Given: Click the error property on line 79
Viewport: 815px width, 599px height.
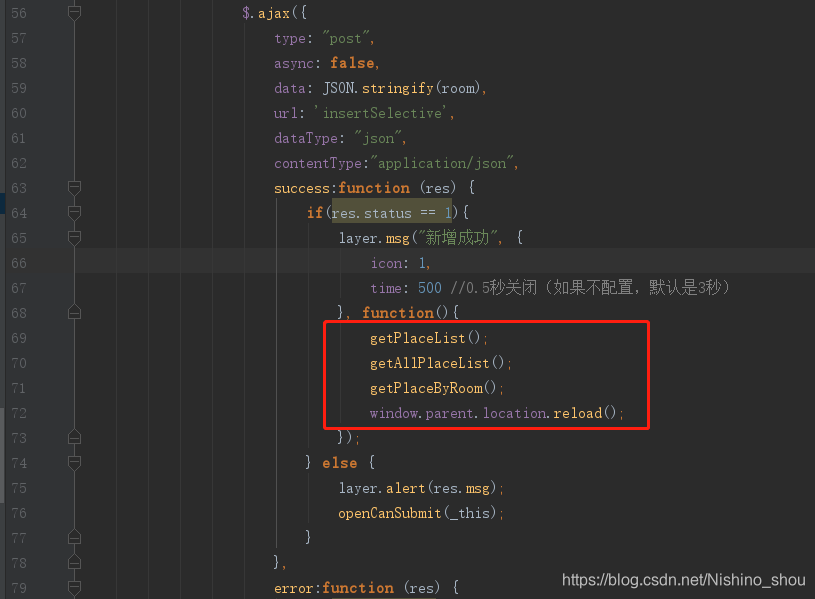Looking at the screenshot, I should [294, 588].
